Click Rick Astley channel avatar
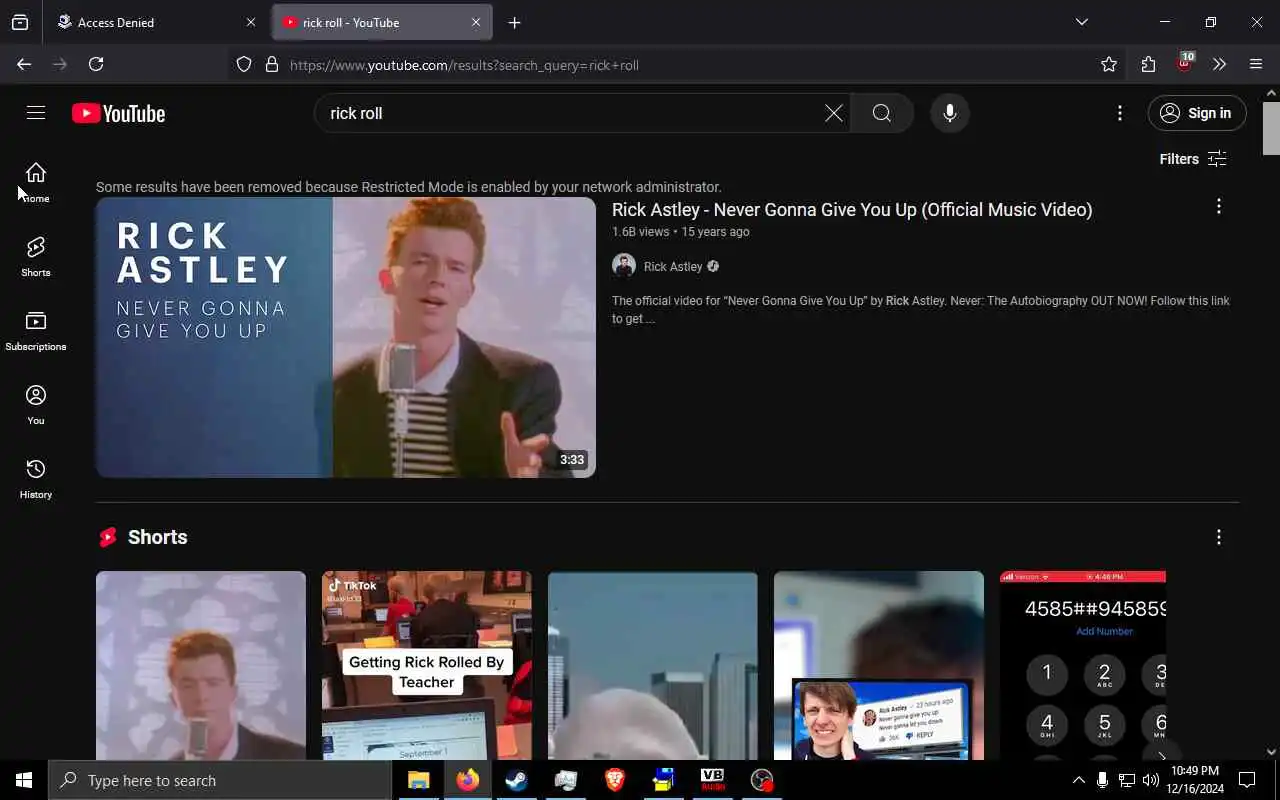The width and height of the screenshot is (1280, 800). pyautogui.click(x=624, y=266)
